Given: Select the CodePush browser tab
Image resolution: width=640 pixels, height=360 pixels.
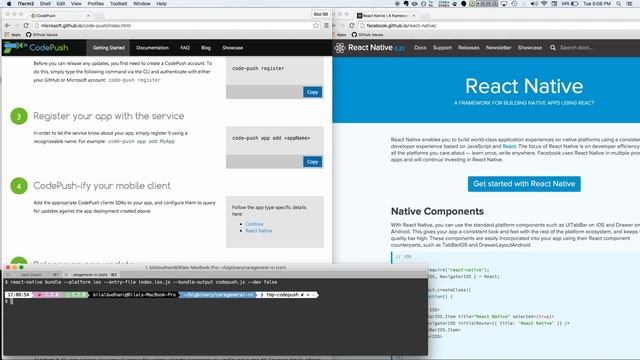Looking at the screenshot, I should click(x=60, y=16).
